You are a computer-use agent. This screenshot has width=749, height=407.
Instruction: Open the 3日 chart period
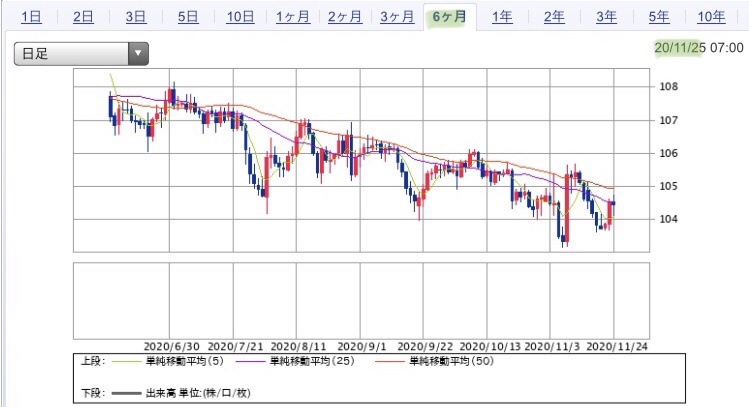pos(136,17)
